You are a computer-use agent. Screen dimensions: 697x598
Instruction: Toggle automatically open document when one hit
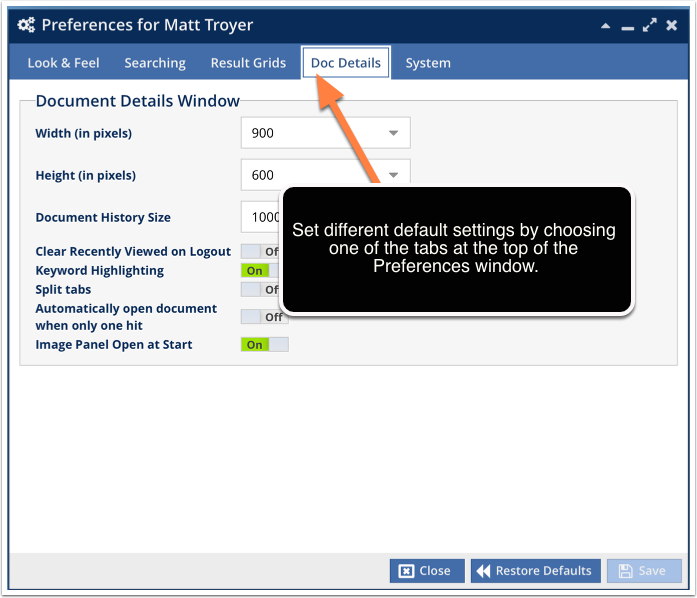pos(264,317)
